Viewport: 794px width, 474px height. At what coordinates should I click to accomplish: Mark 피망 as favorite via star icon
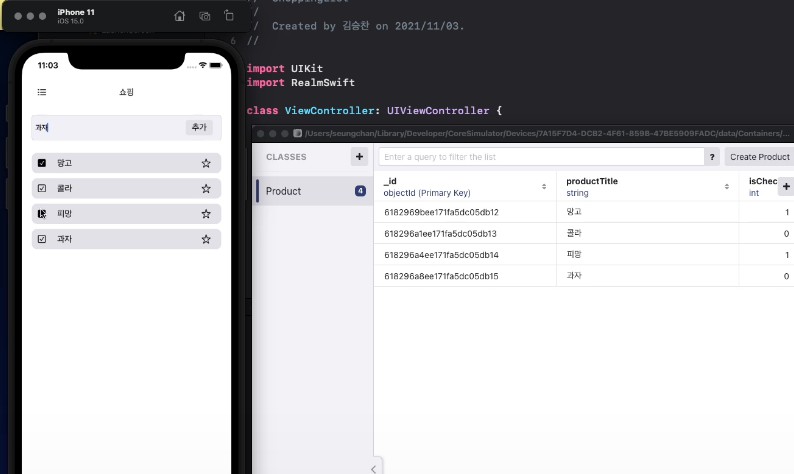coord(206,214)
